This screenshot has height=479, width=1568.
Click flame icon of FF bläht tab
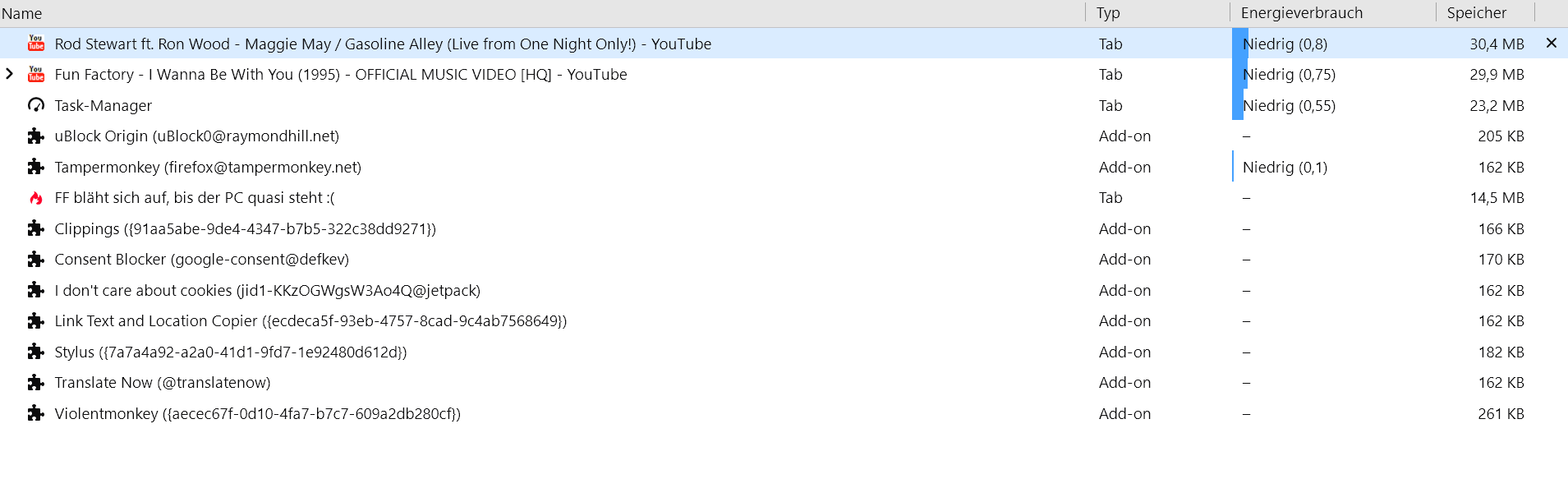click(x=36, y=198)
